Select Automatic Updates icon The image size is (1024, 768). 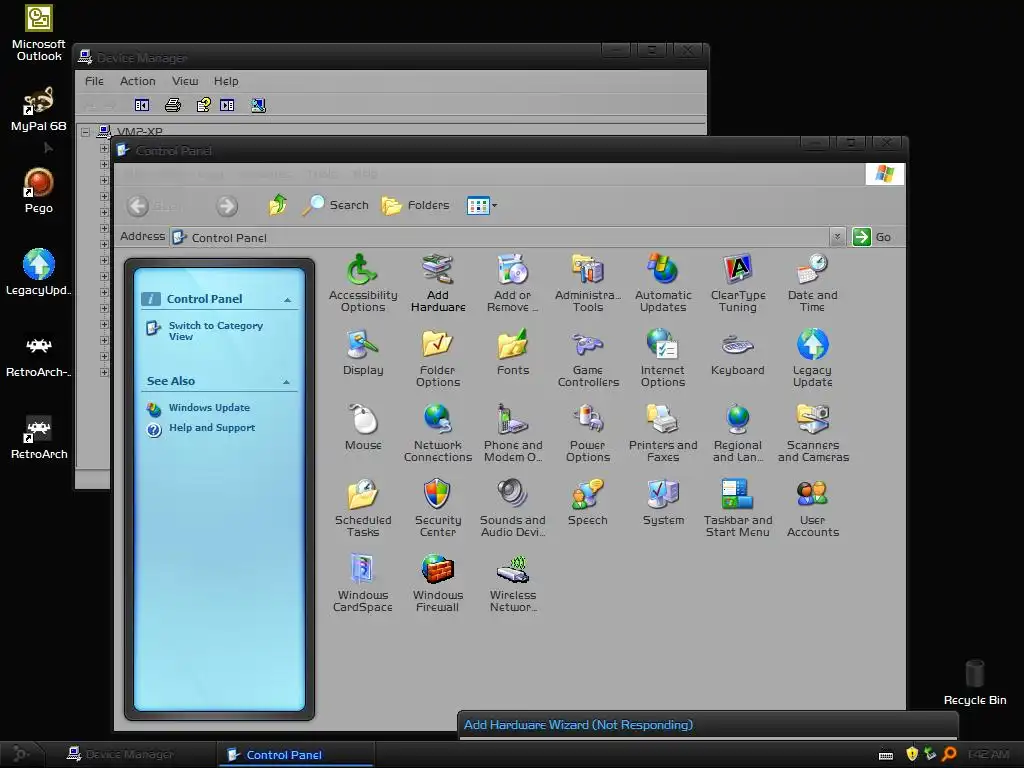[x=663, y=283]
